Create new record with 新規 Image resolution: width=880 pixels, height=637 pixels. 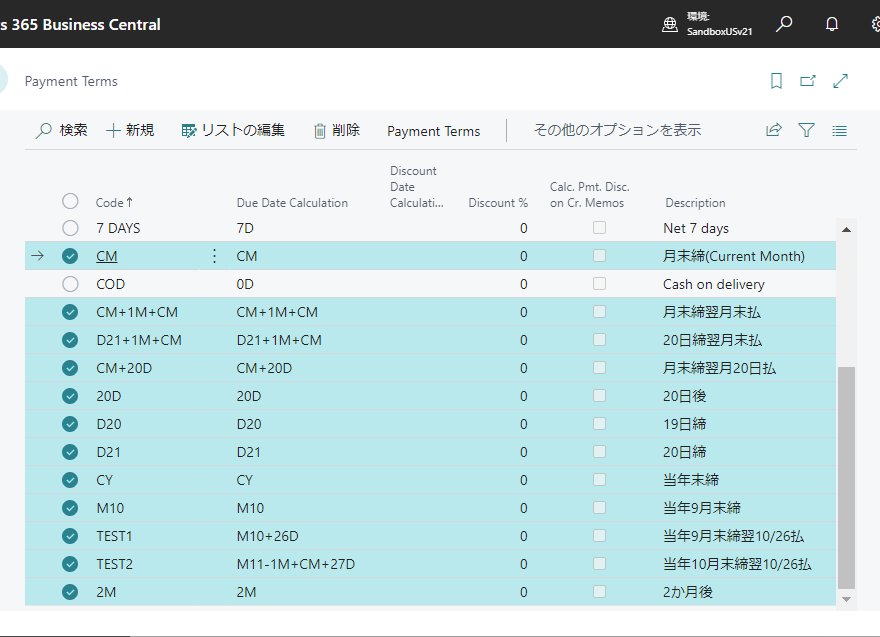tap(130, 130)
